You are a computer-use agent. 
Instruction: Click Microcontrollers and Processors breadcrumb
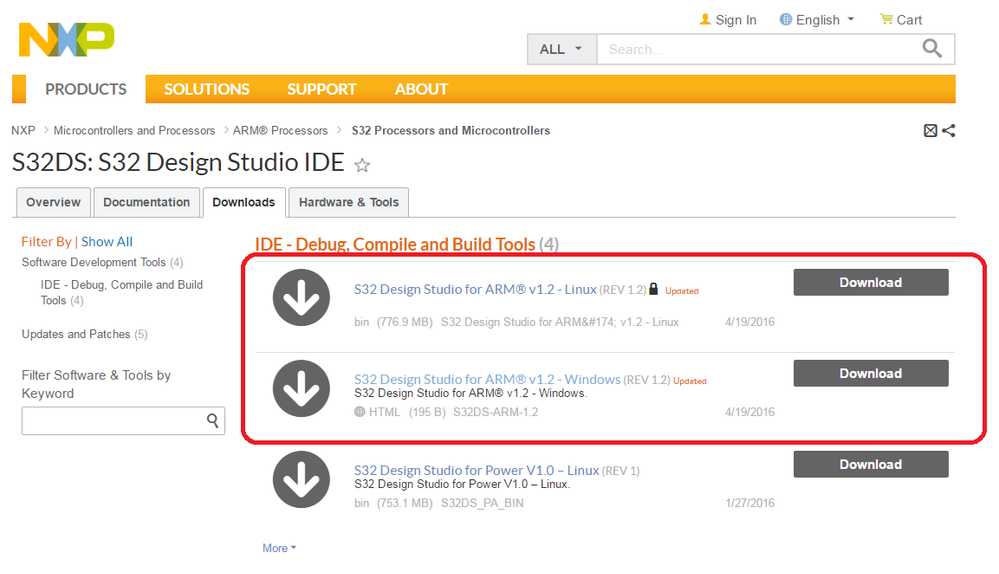pos(134,130)
